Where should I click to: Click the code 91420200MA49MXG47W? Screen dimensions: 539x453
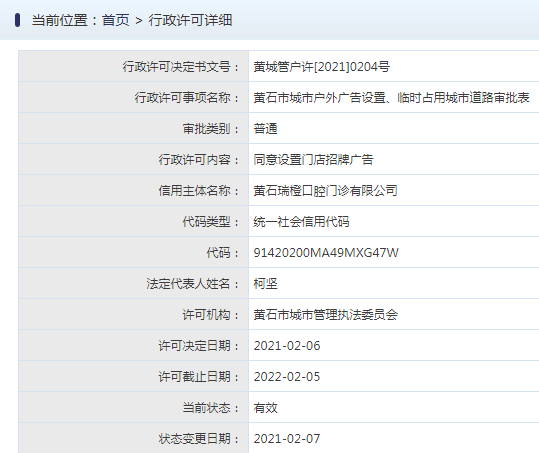(326, 253)
